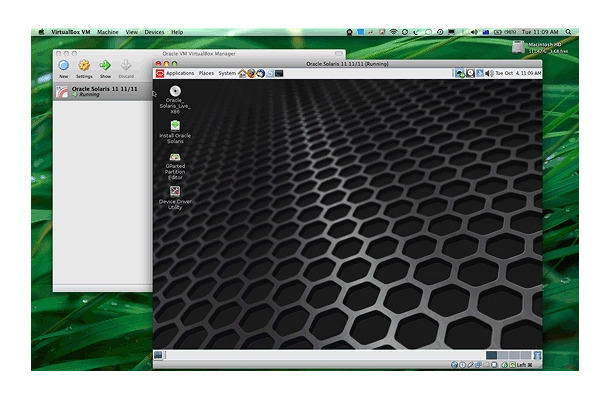Select the Device Driver Utility desktop icon
Image resolution: width=610 pixels, height=400 pixels.
pyautogui.click(x=175, y=198)
